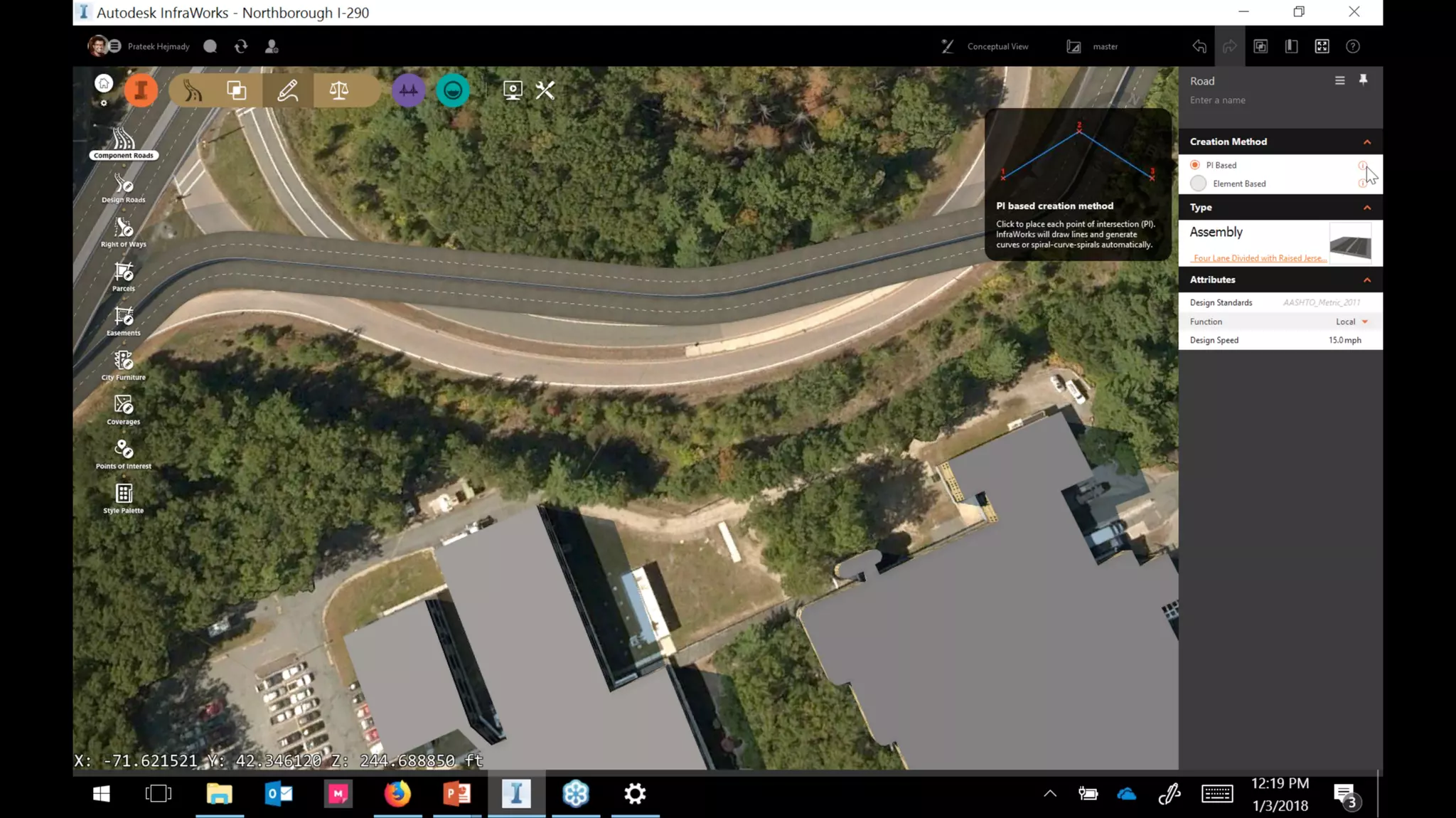Select the Points of Interest tool
This screenshot has height=818, width=1456.
click(x=124, y=455)
